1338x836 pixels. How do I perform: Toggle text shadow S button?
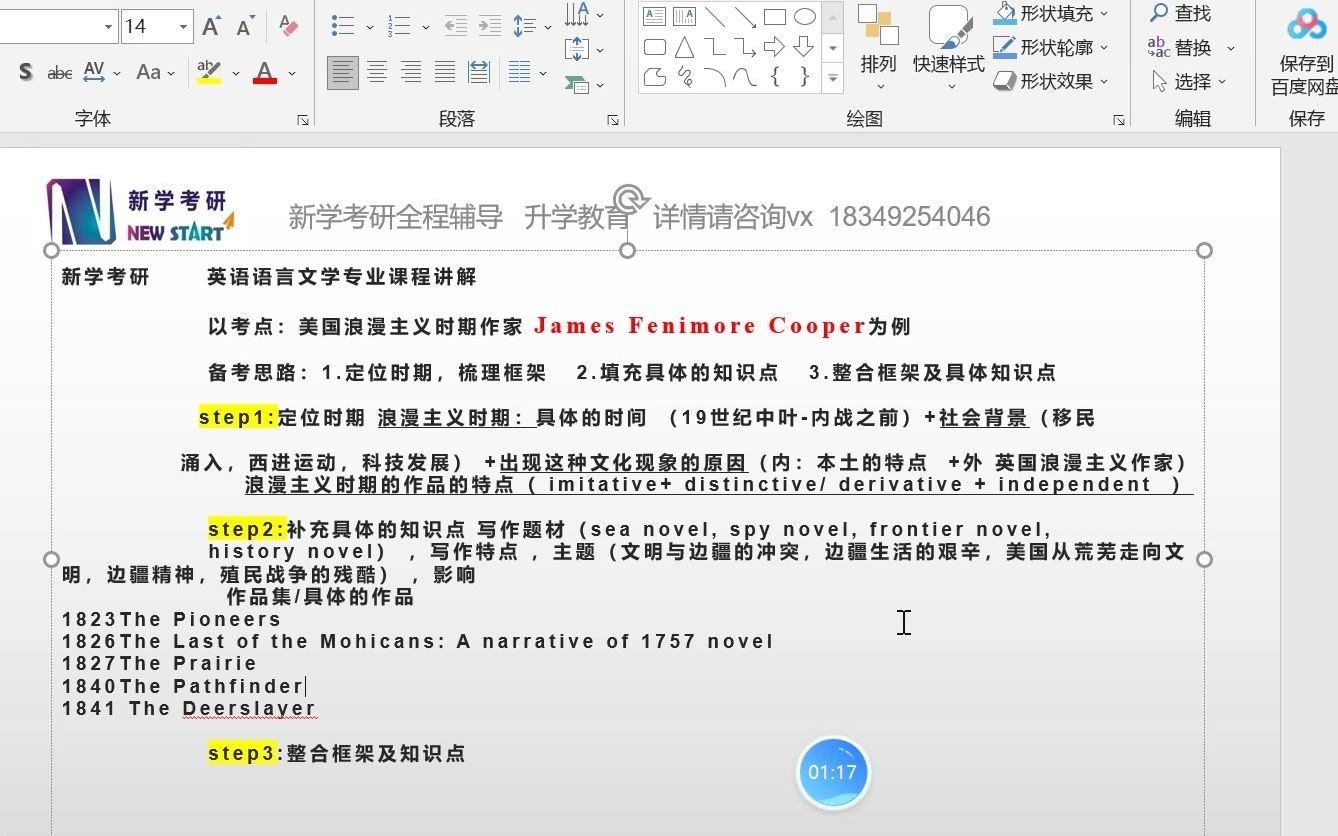click(26, 72)
